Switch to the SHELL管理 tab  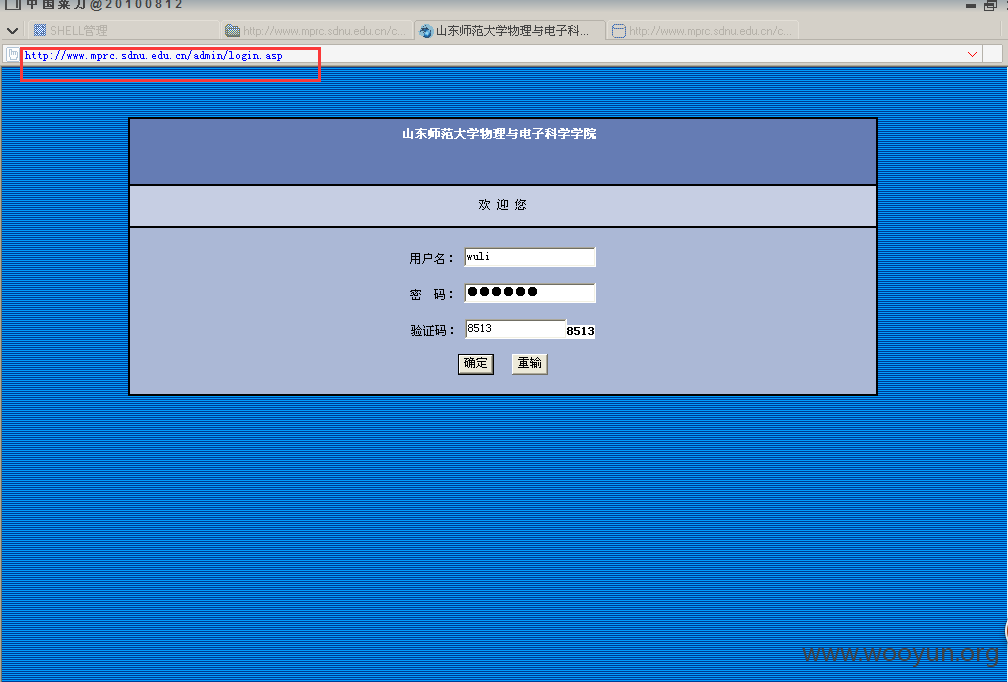[x=123, y=30]
